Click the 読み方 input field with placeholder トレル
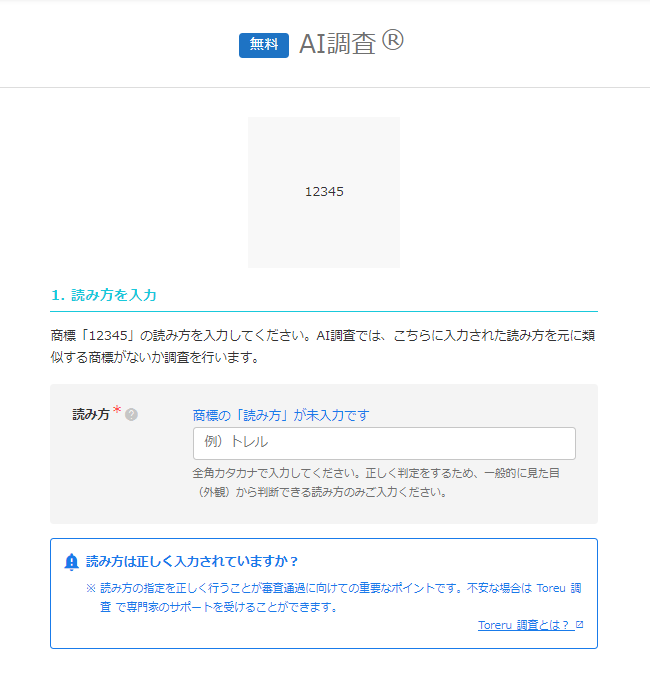 384,443
